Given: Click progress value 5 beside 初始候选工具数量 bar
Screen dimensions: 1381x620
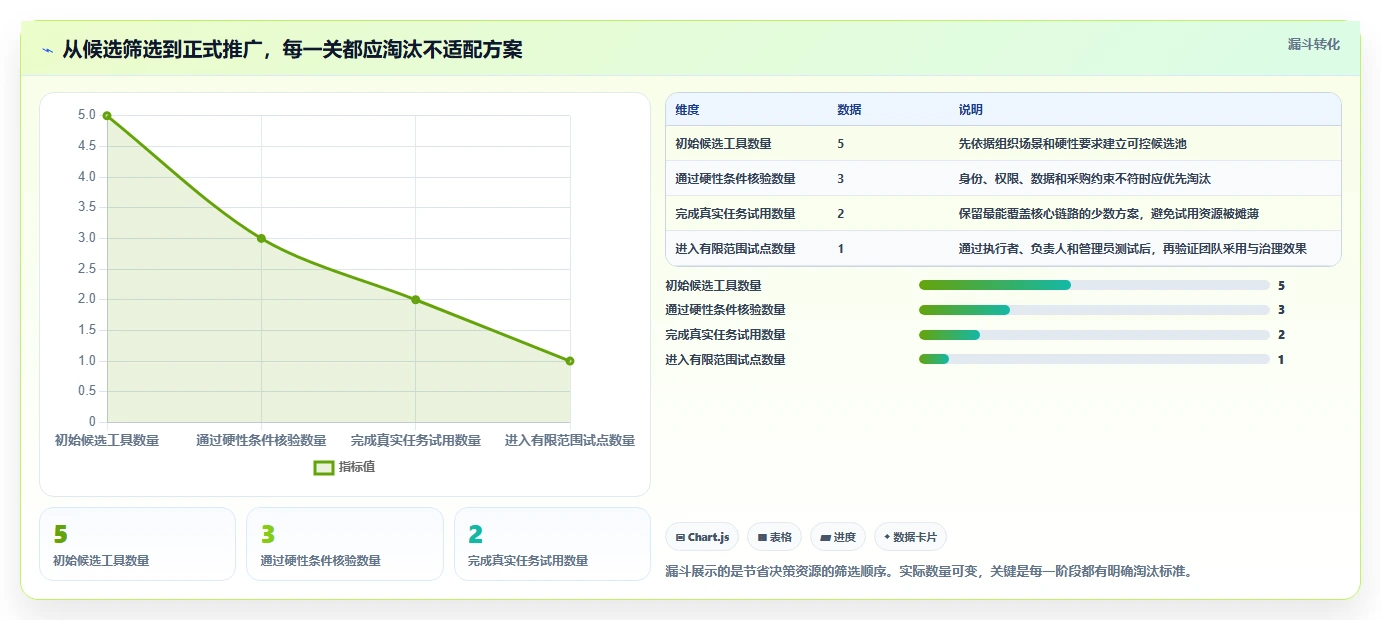Looking at the screenshot, I should [1281, 285].
